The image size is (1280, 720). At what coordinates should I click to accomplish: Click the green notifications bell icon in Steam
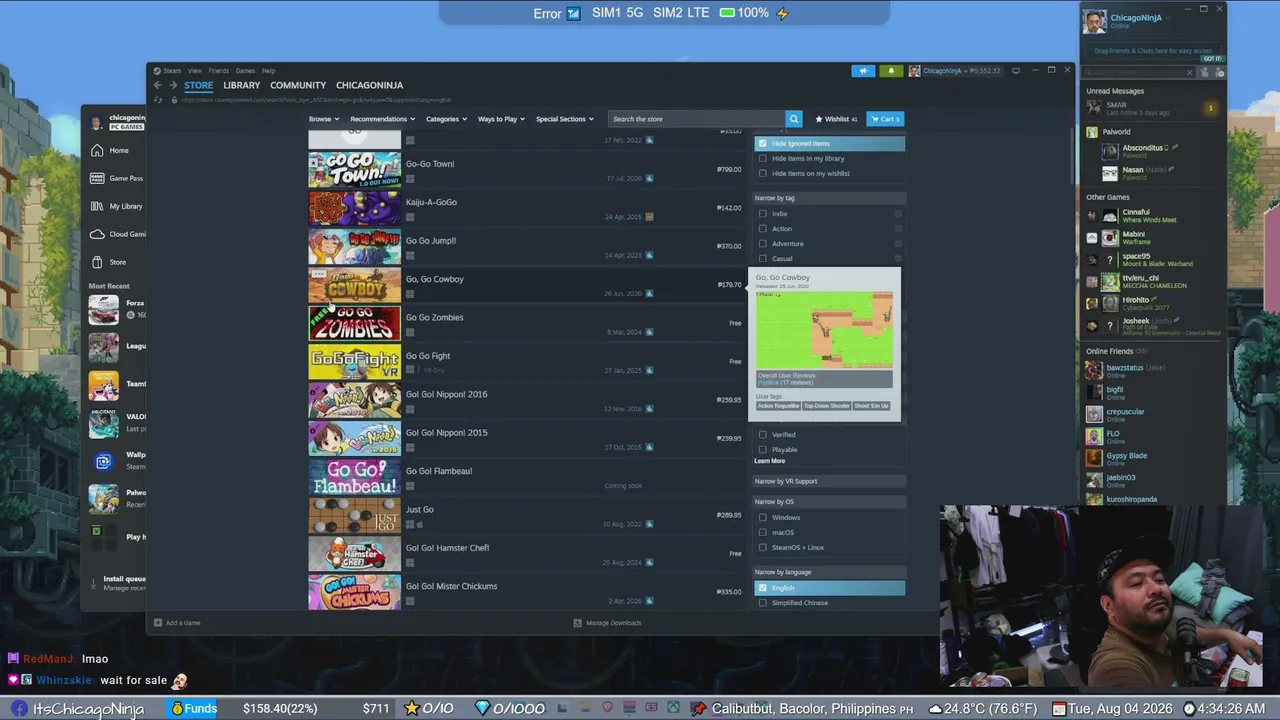(x=890, y=71)
